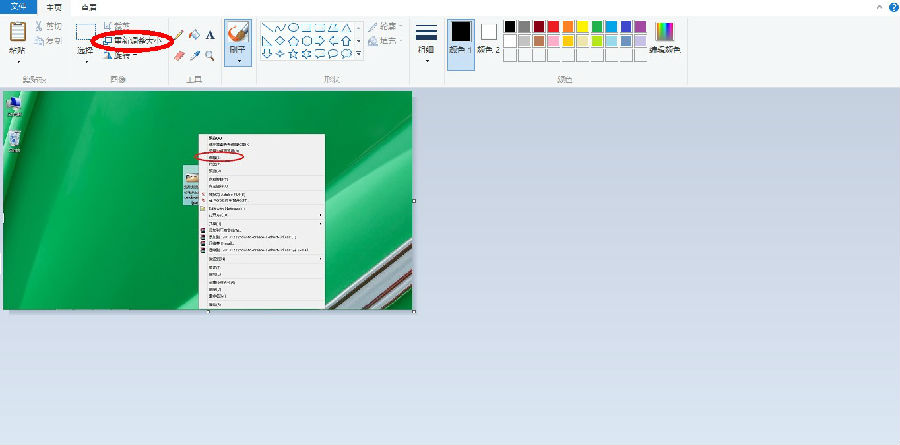Select the Fill with color bucket tool
The width and height of the screenshot is (900, 445).
point(195,34)
